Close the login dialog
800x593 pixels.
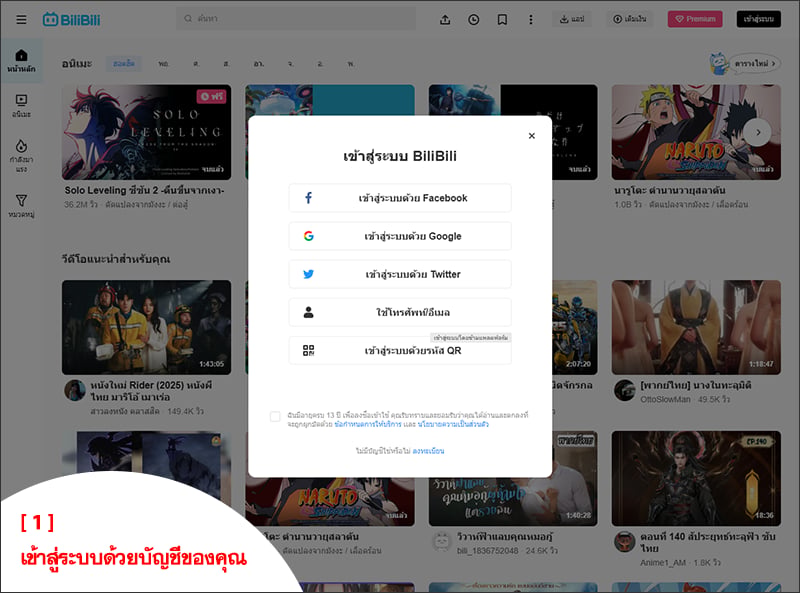point(532,136)
